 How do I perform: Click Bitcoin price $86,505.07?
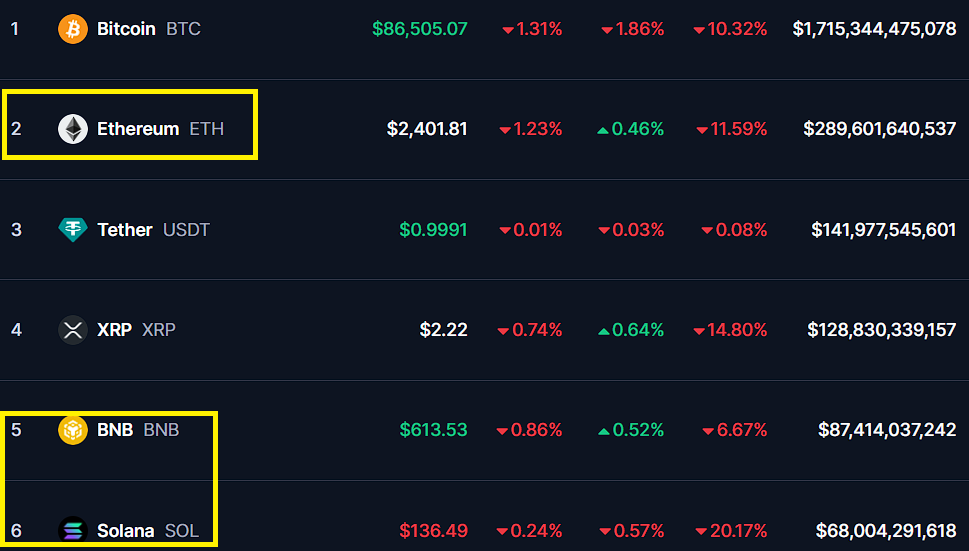pos(420,29)
